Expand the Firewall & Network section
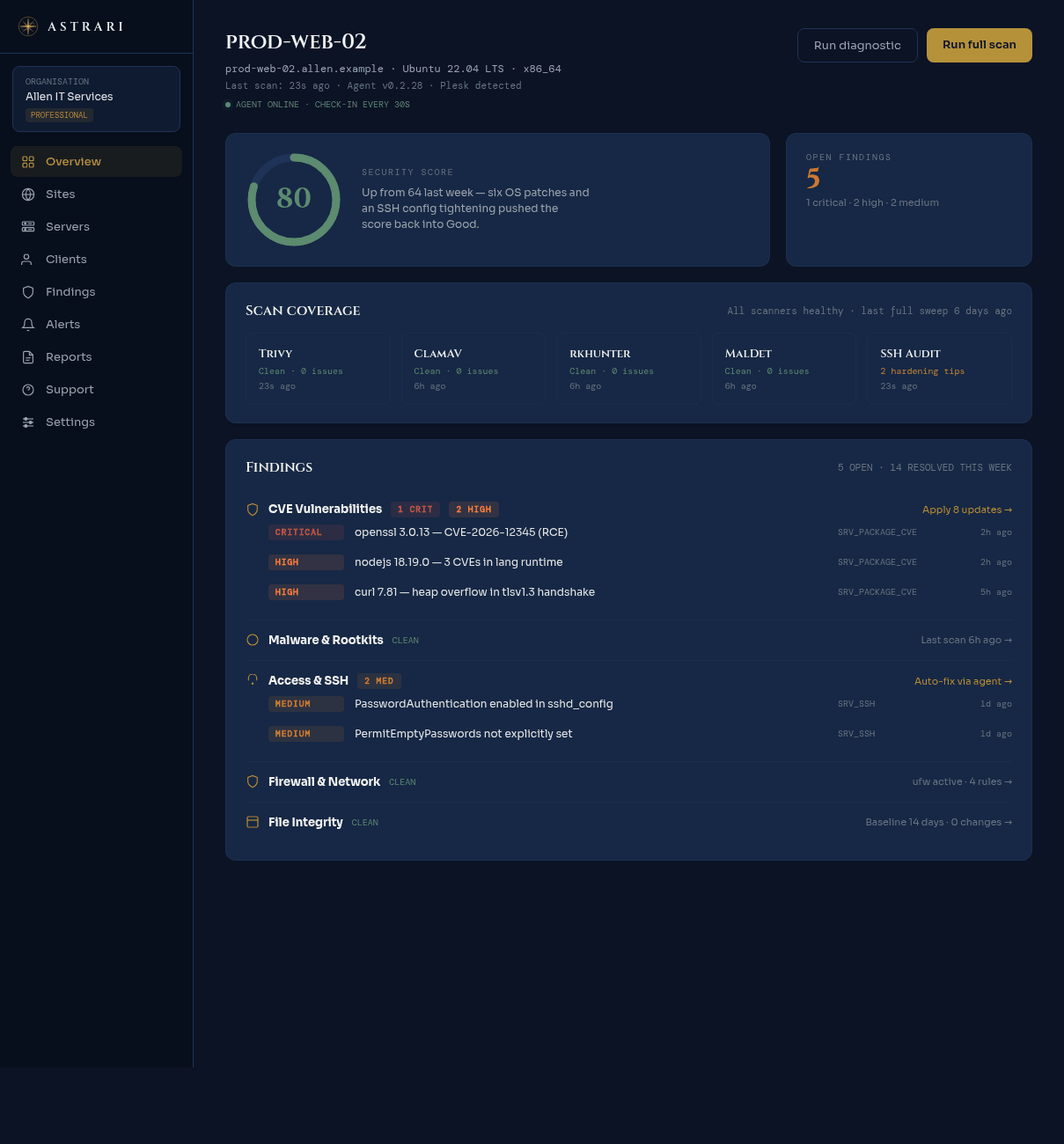Viewport: 1064px width, 1144px height. pos(628,781)
